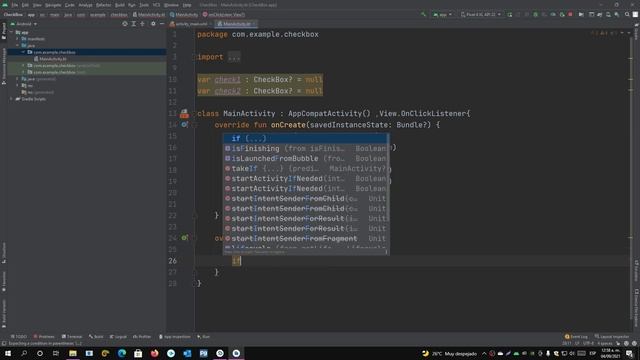Open the Navigate menu

(x=53, y=5)
